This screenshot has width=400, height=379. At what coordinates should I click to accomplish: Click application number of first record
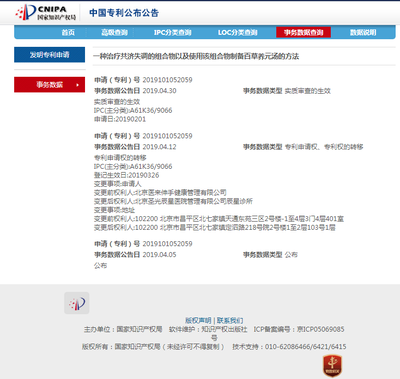[x=167, y=80]
